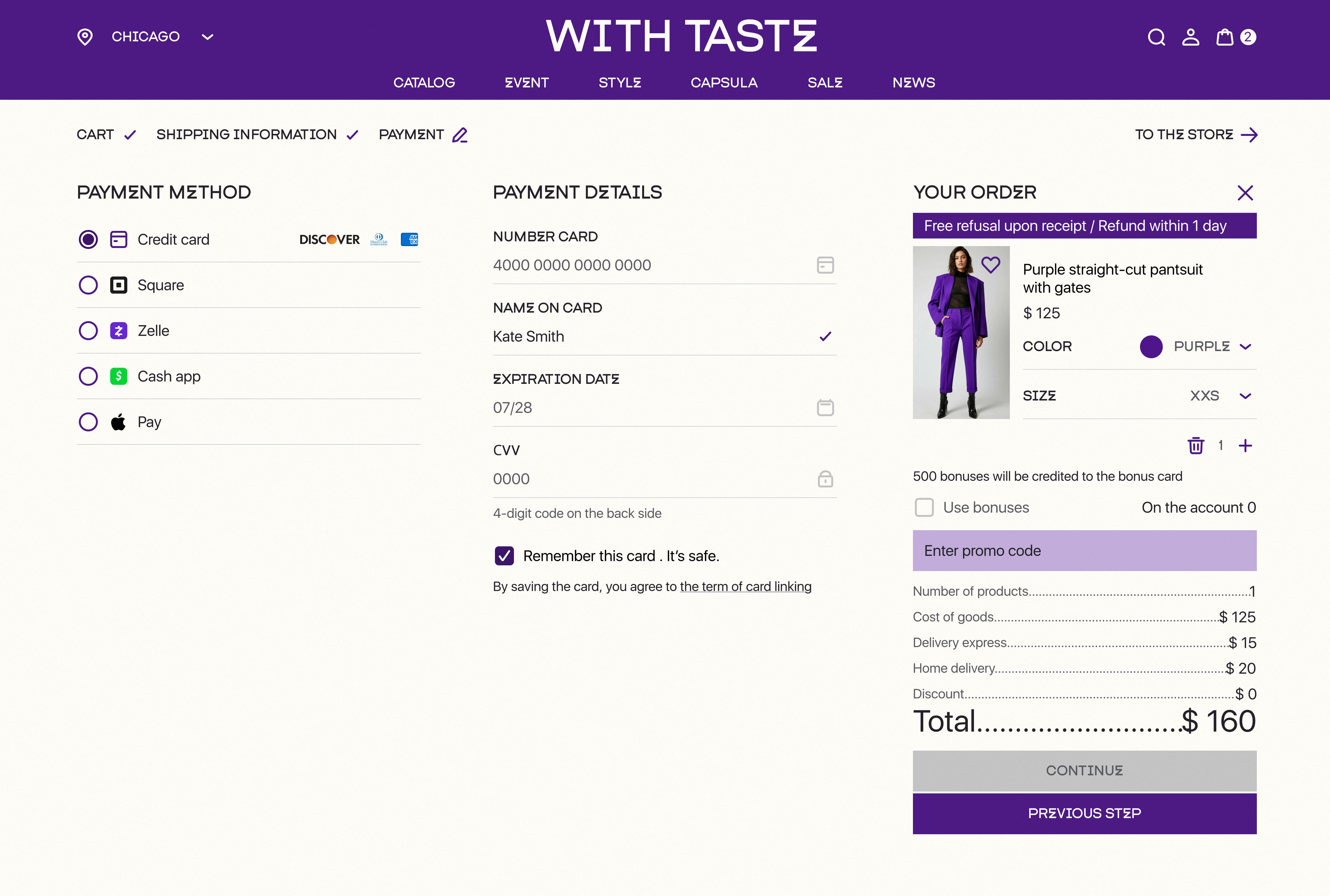Open the search icon in header
Screen dimensions: 1330x896
[1156, 37]
